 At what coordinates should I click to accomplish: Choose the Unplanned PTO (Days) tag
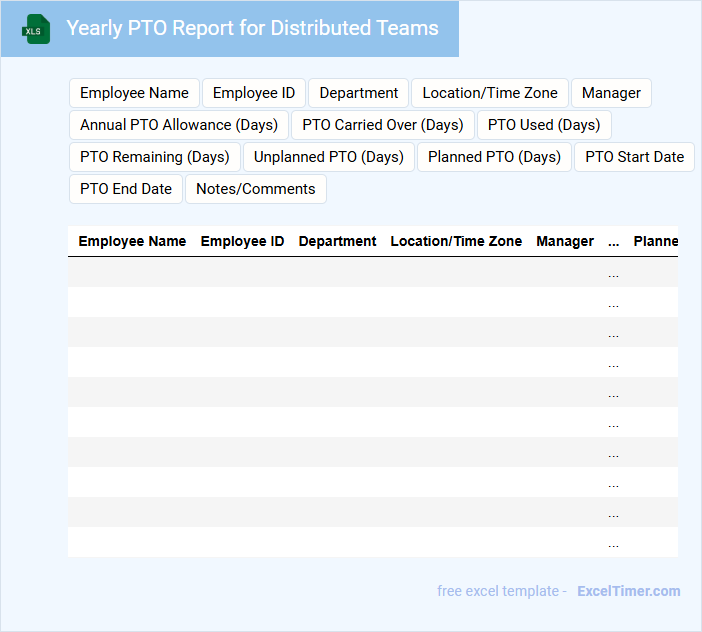pyautogui.click(x=329, y=157)
